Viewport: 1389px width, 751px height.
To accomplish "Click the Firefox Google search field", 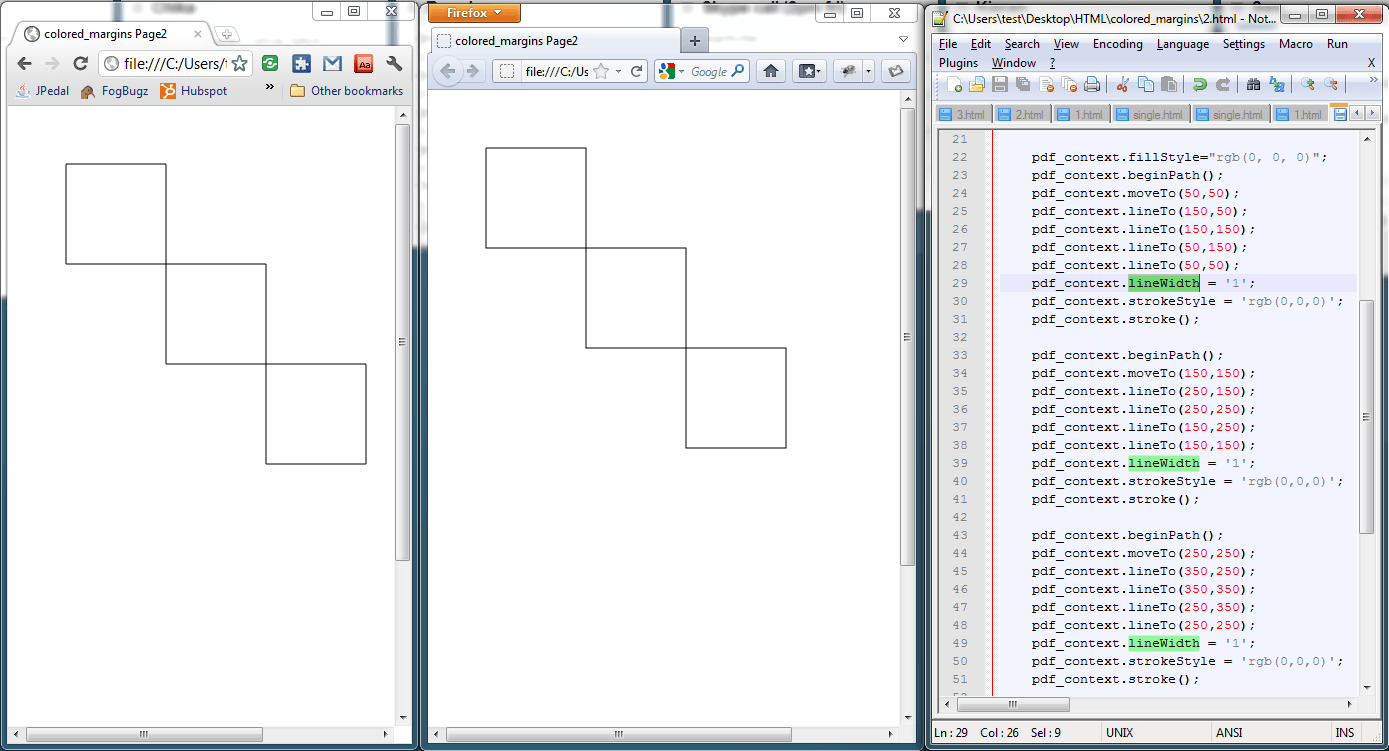I will click(x=709, y=72).
